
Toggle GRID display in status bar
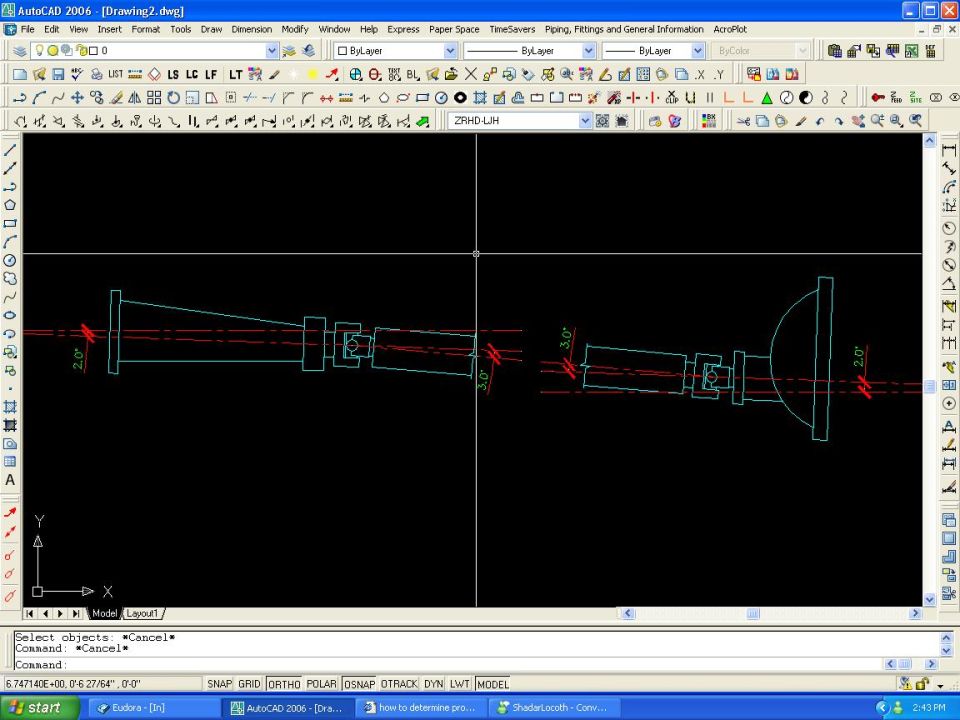coord(249,684)
